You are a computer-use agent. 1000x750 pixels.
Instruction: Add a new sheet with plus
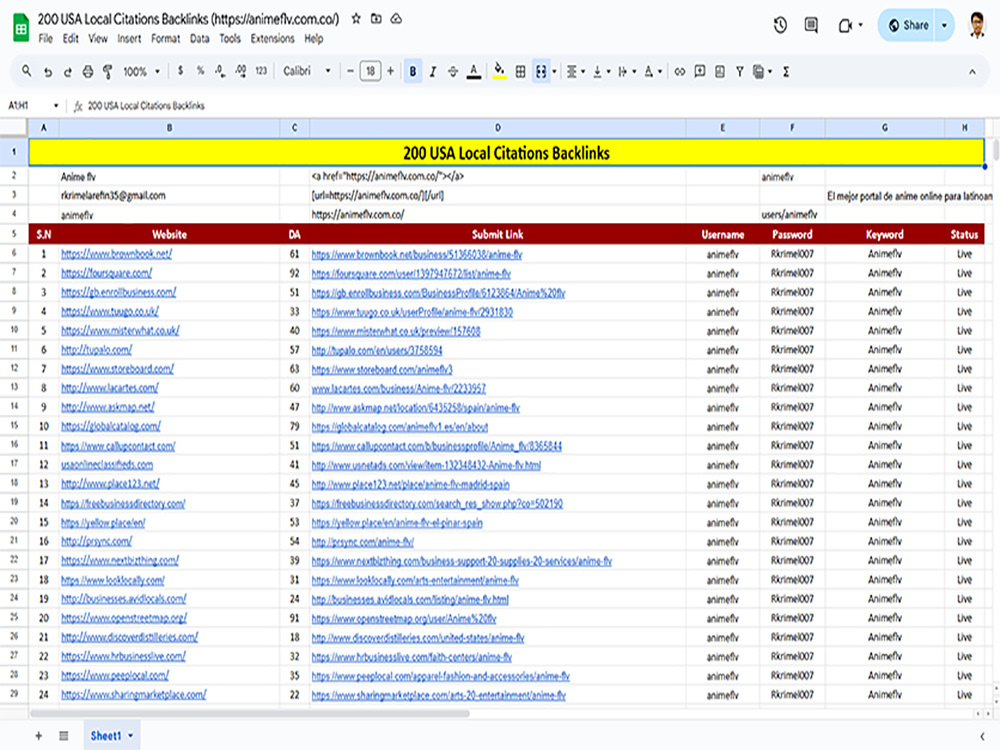click(x=38, y=735)
